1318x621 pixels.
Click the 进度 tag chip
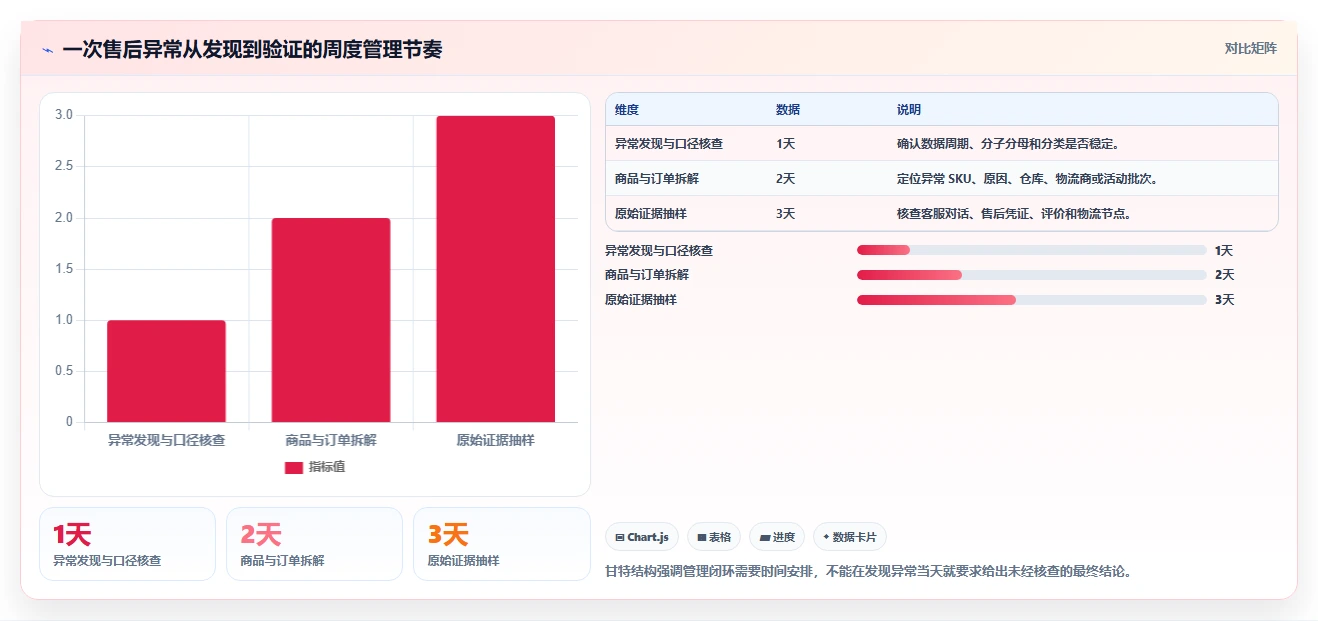pos(777,537)
